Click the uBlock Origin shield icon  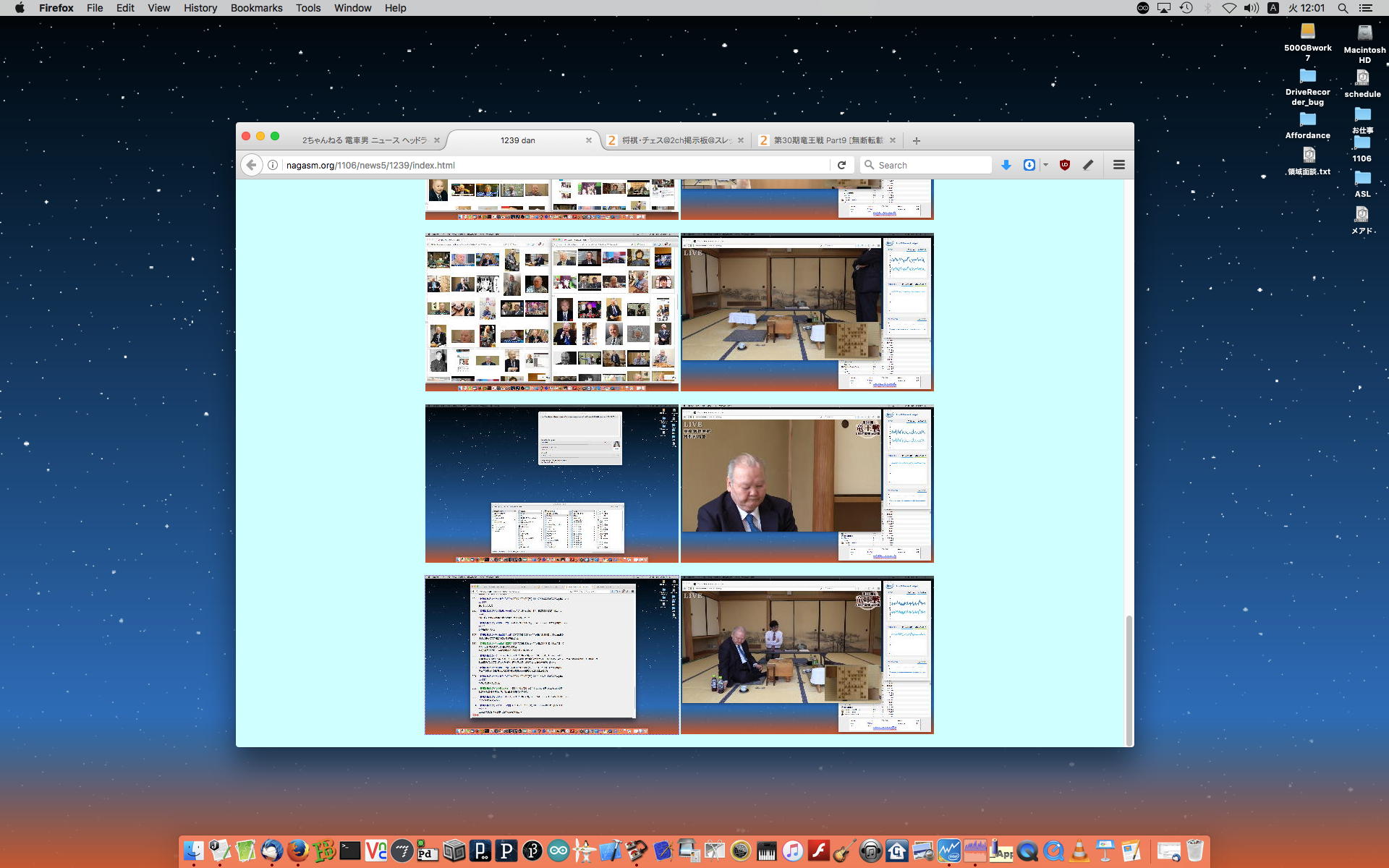1064,165
